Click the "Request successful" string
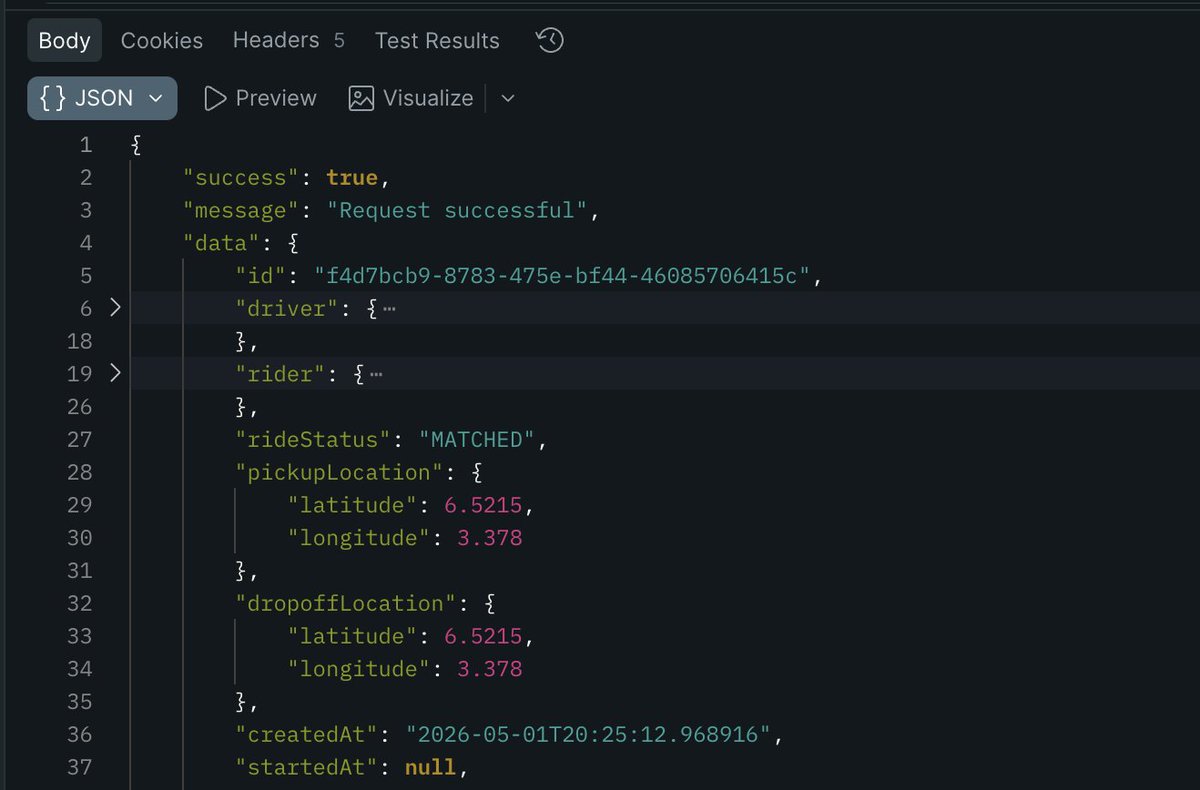 458,210
